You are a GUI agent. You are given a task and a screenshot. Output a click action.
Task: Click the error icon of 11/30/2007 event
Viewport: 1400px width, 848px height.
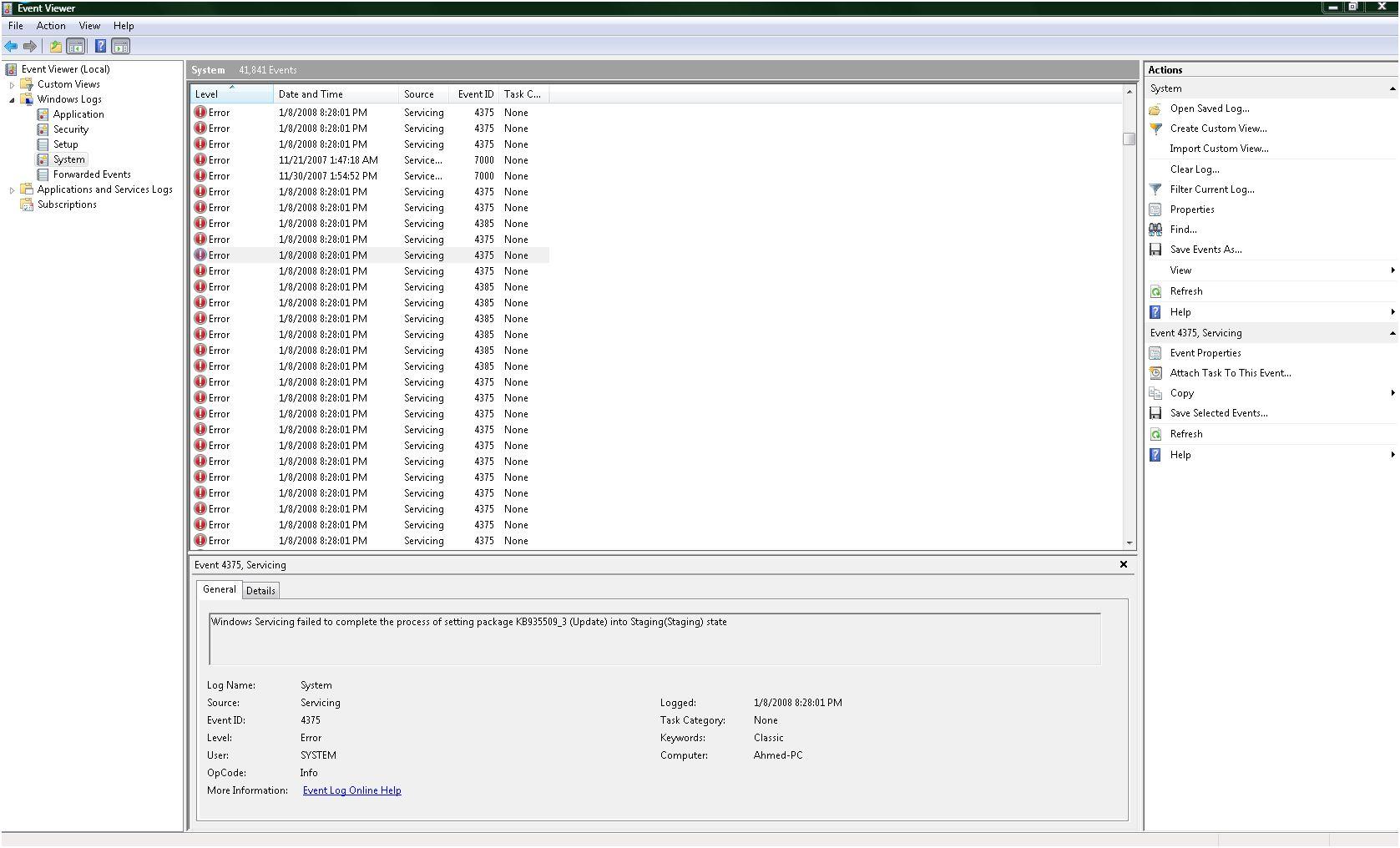tap(200, 175)
